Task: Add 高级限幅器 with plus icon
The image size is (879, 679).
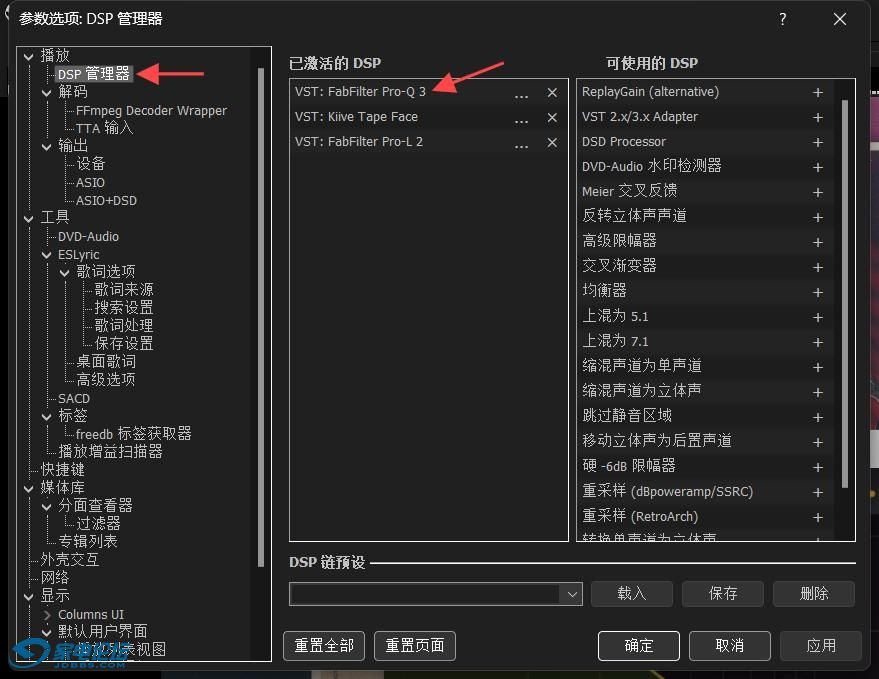Action: 818,242
